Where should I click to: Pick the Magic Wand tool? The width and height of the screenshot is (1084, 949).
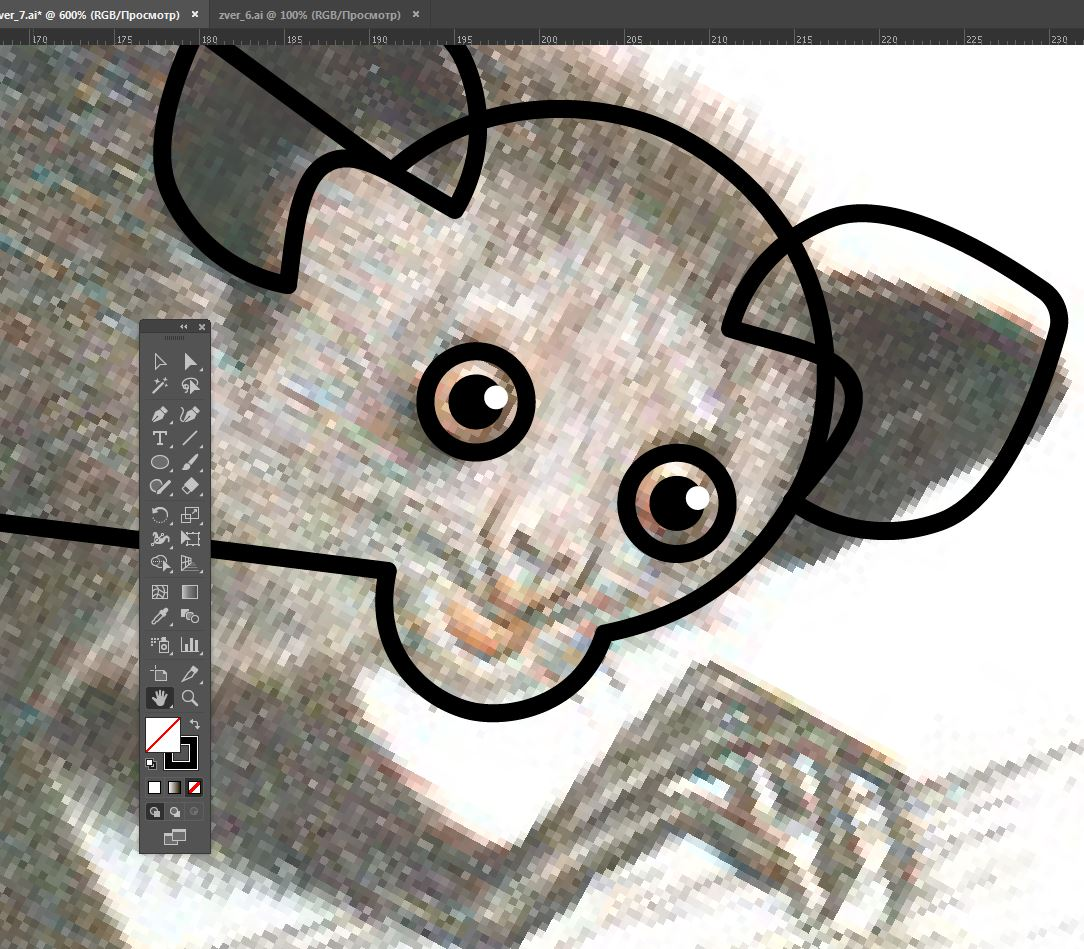160,386
